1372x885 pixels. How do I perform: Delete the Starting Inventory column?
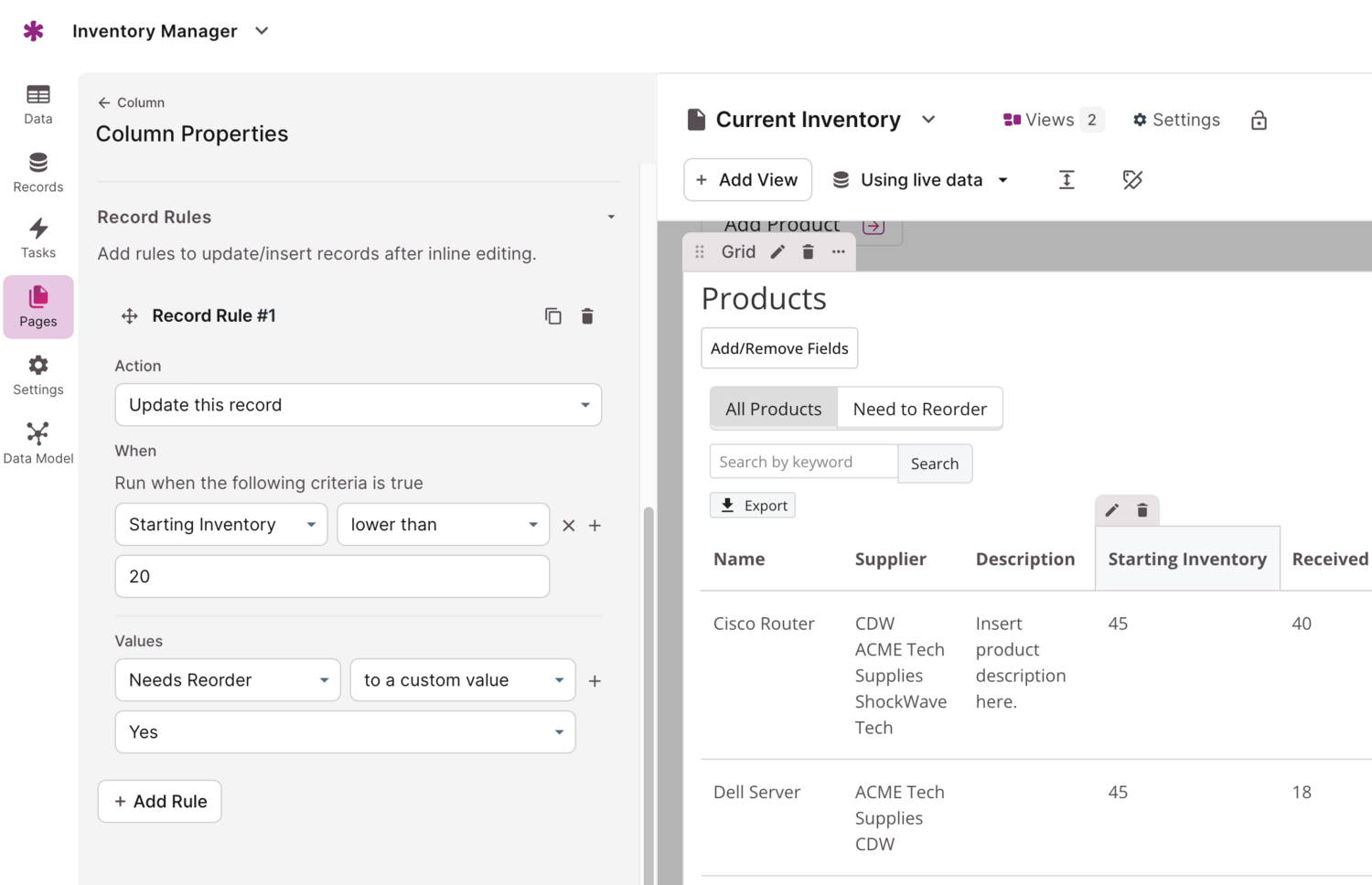coord(1142,510)
